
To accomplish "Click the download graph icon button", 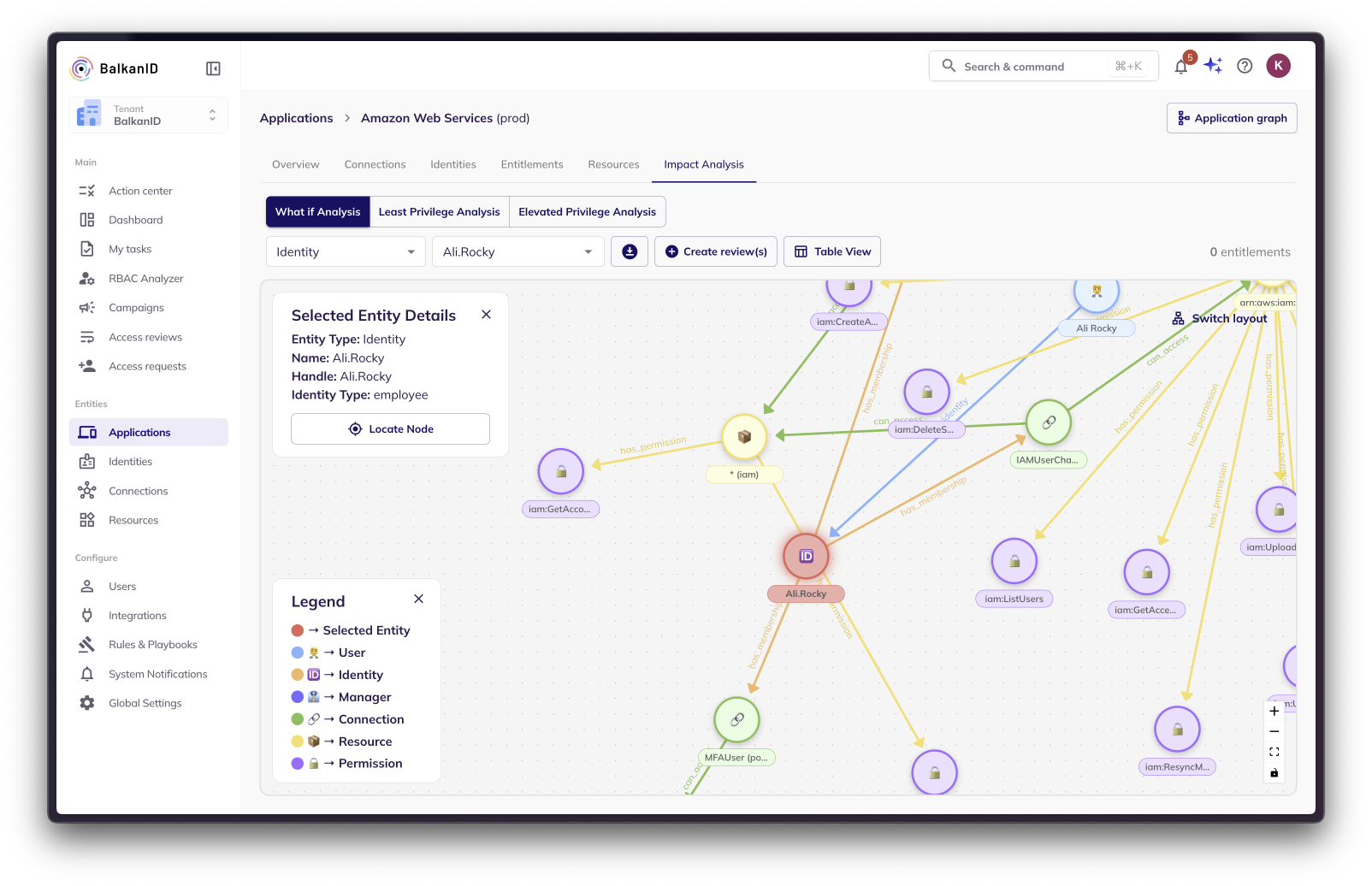I will coord(630,251).
